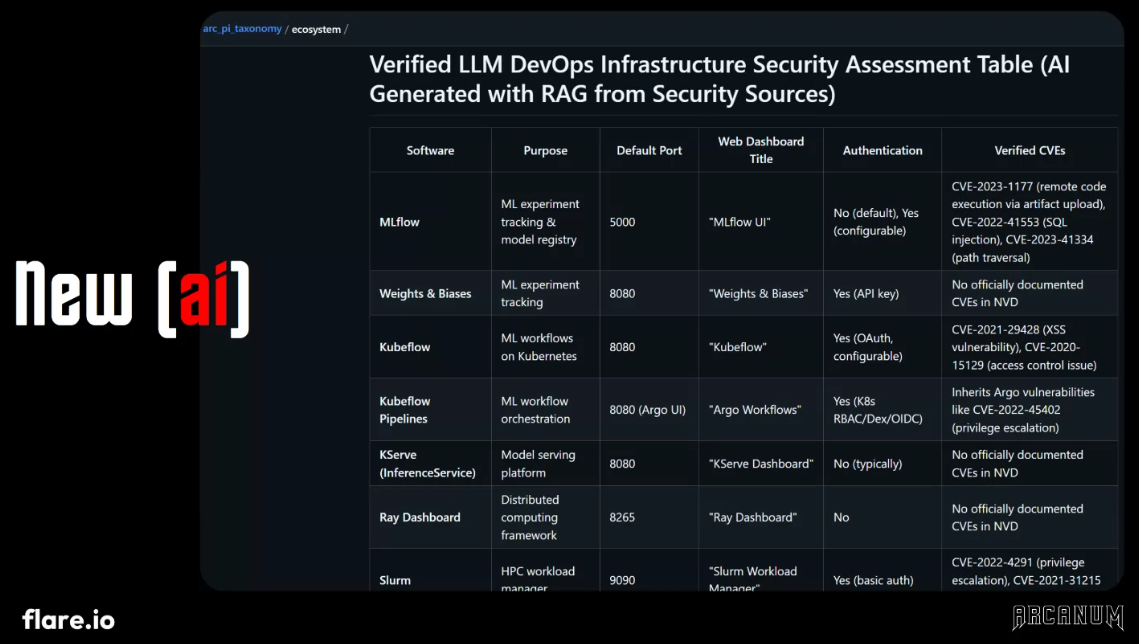
Task: Click the "Weights & Biases" dashboard title cell
Action: click(x=761, y=293)
